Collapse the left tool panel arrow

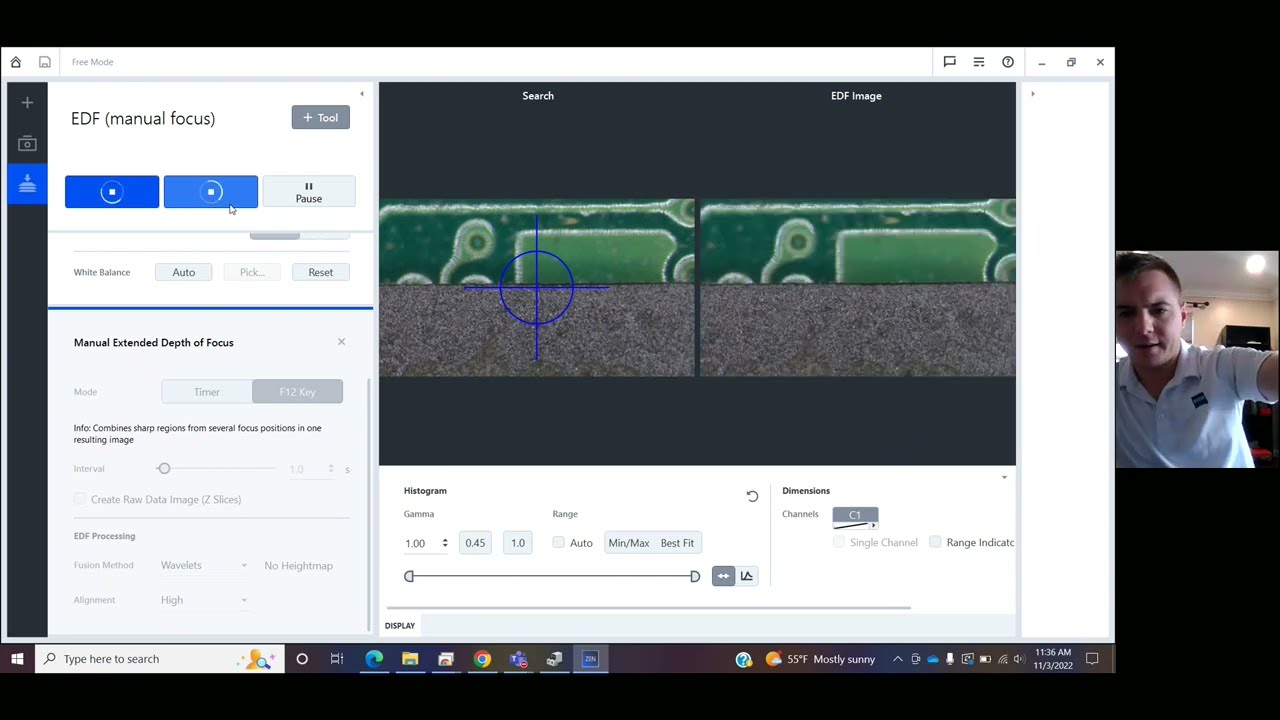362,94
